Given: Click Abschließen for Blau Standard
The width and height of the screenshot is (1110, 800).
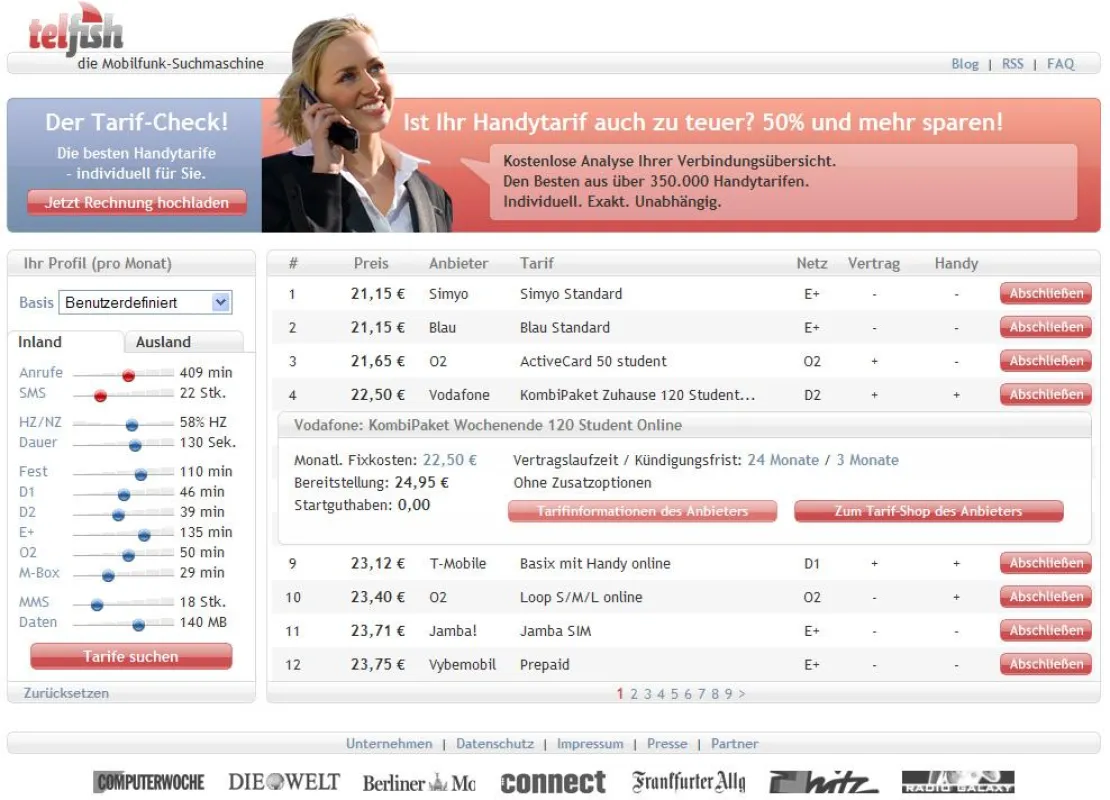Looking at the screenshot, I should coord(1046,327).
